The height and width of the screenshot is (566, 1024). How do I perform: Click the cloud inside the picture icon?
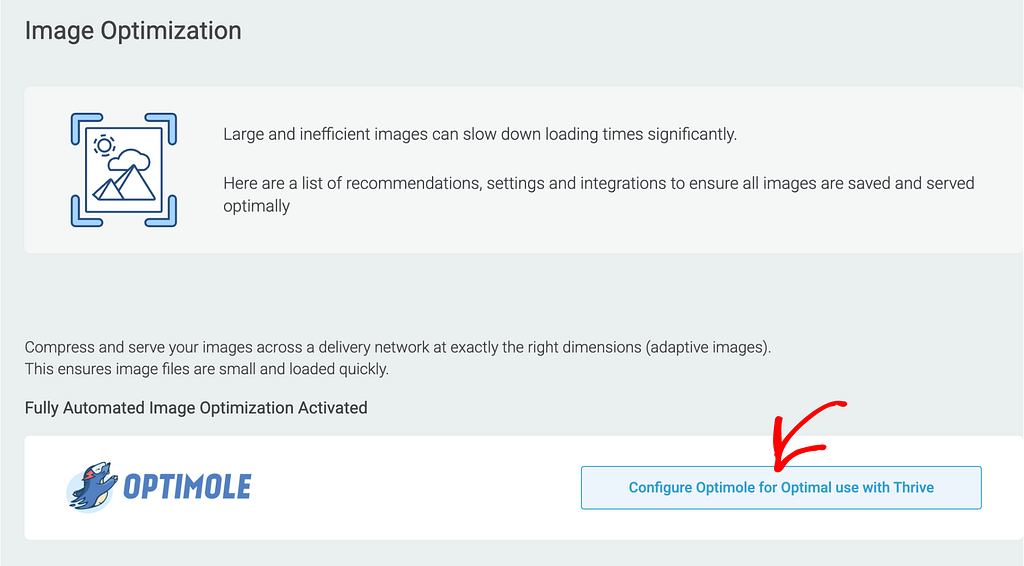(x=130, y=160)
